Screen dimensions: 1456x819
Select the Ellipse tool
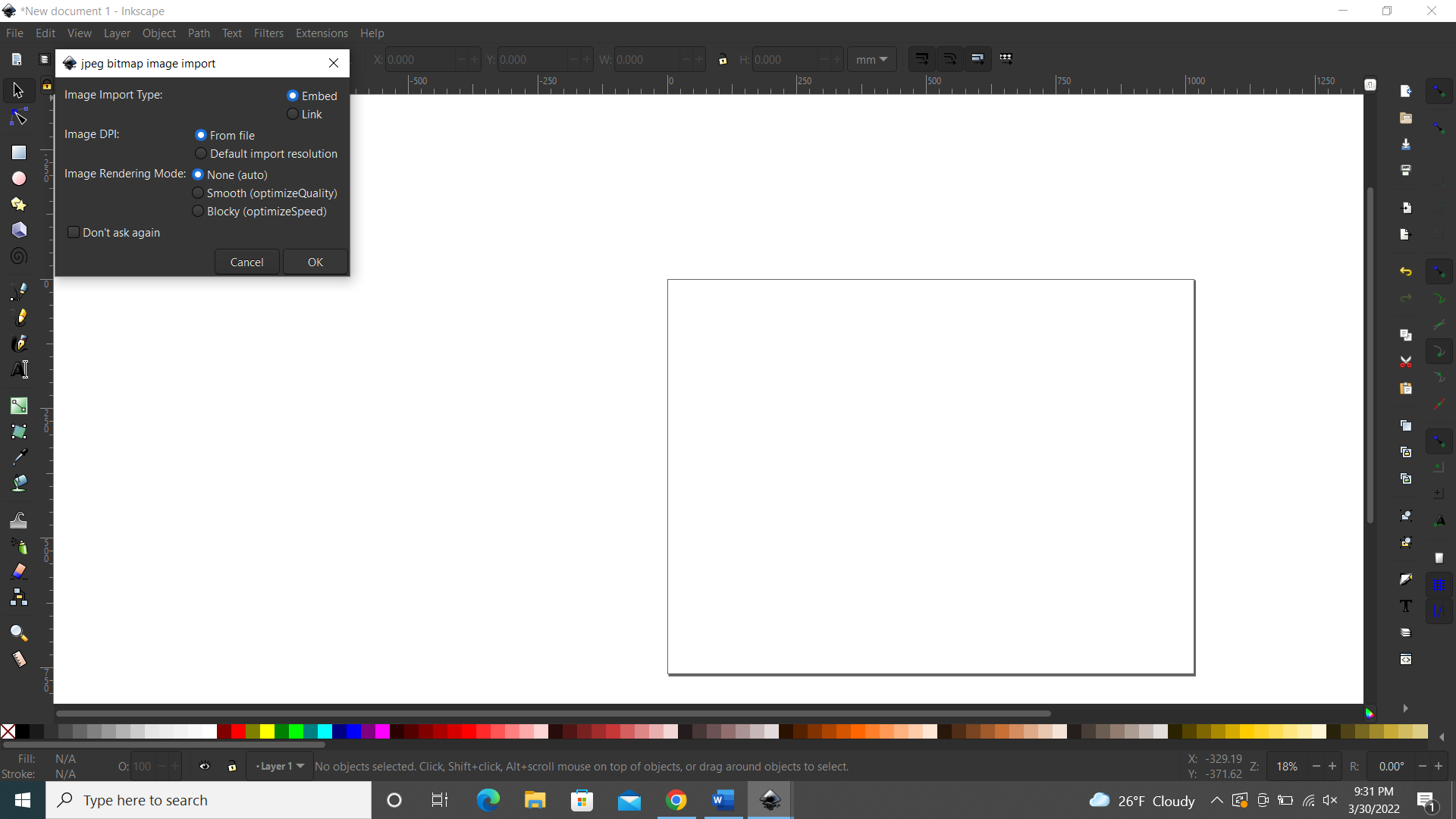(x=17, y=178)
